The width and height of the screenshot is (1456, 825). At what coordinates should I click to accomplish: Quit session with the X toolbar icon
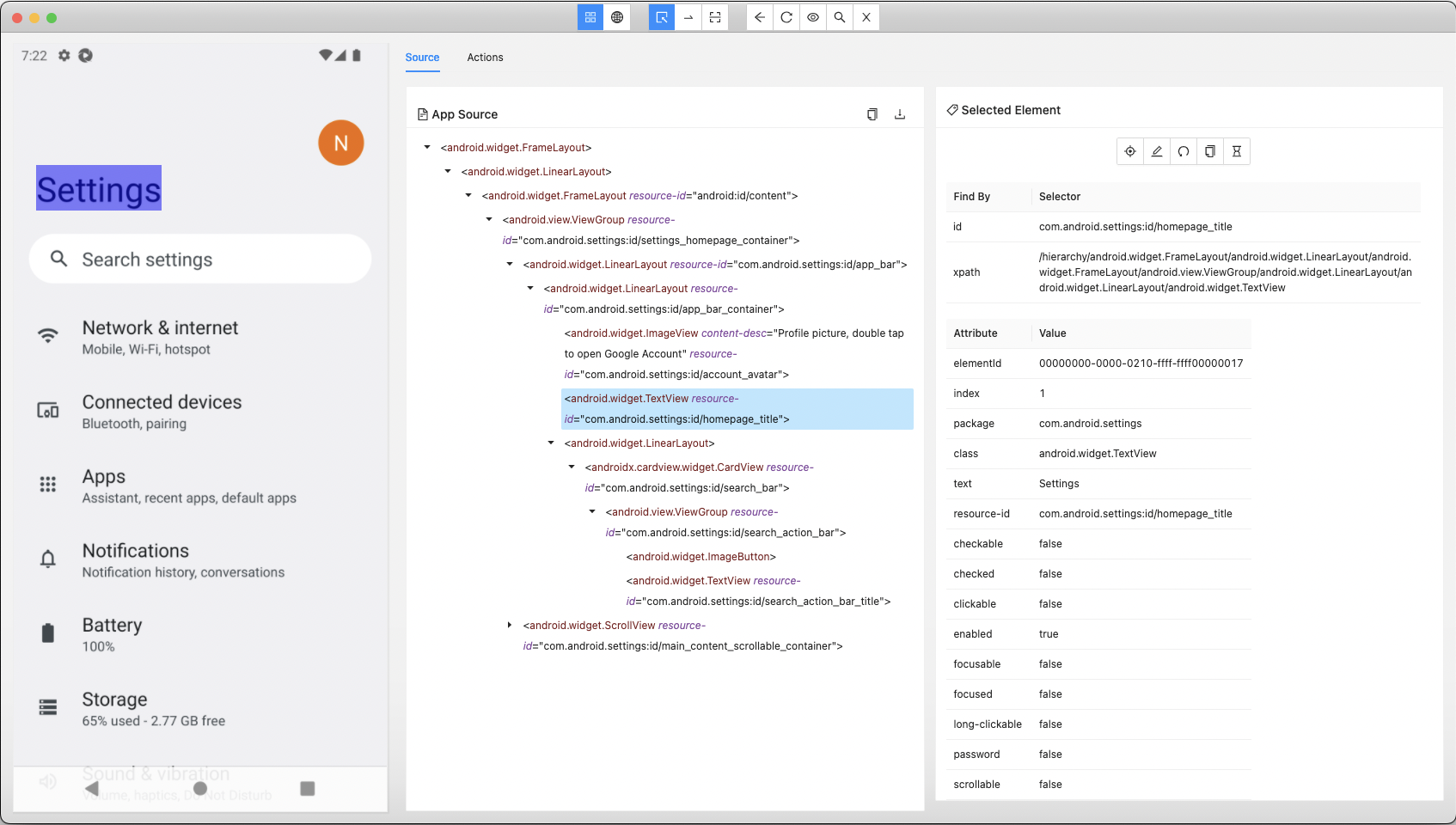pyautogui.click(x=866, y=17)
